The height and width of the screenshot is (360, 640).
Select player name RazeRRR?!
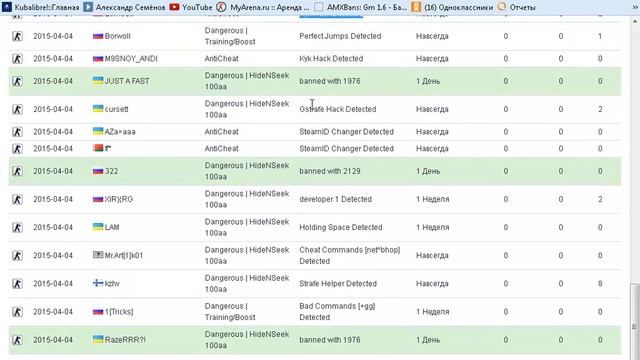point(125,340)
